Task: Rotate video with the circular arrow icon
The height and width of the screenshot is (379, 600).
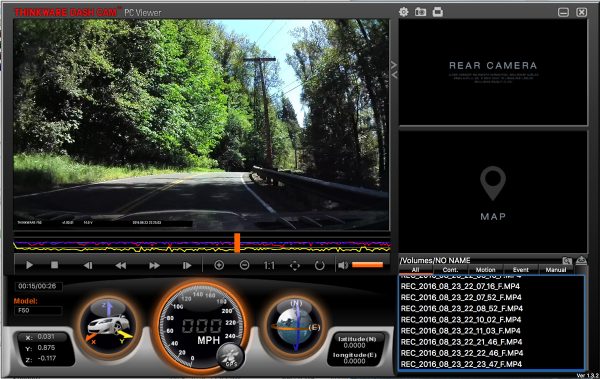Action: tap(319, 265)
